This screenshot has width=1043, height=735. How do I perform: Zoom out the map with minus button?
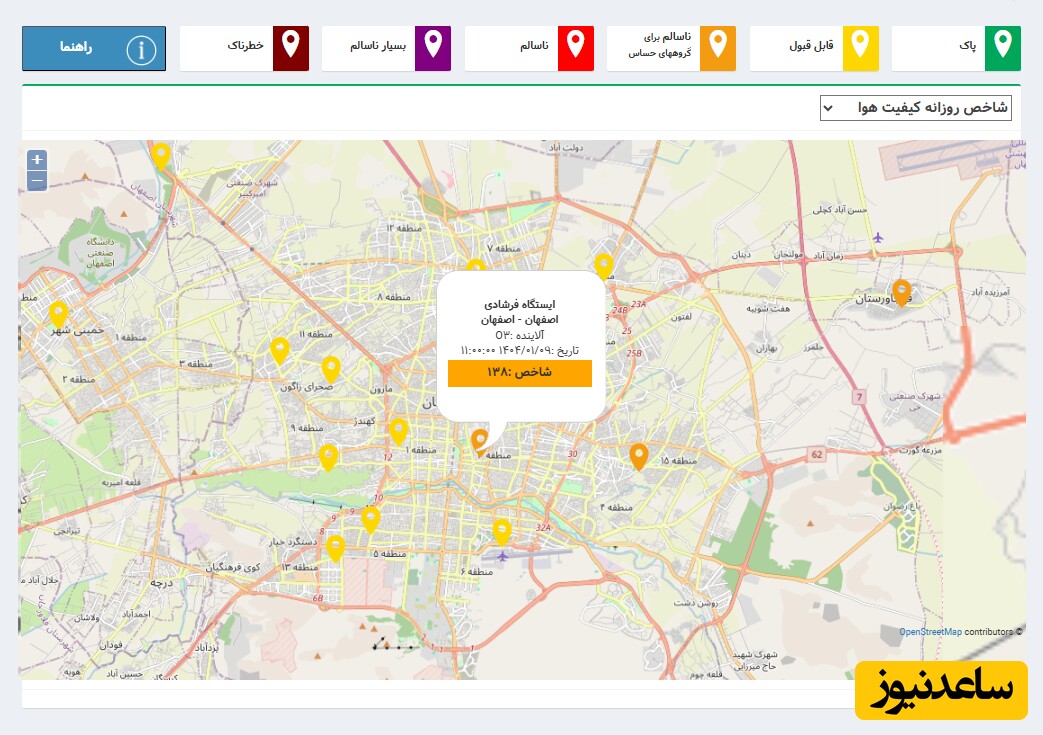pos(37,181)
